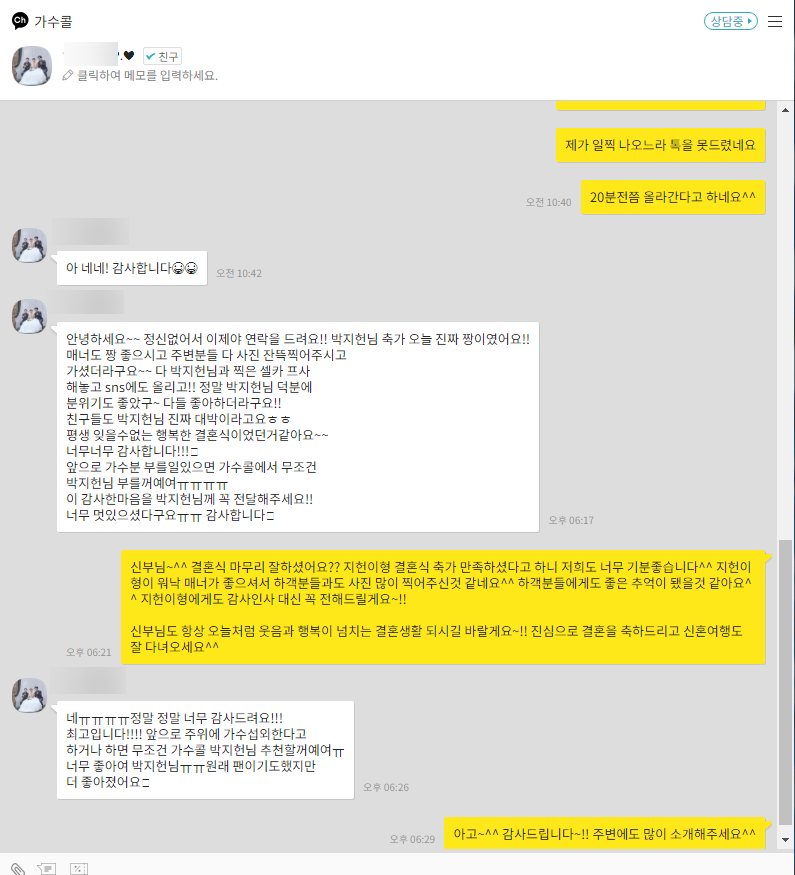Click the pencil memo edit icon
795x875 pixels.
point(68,75)
